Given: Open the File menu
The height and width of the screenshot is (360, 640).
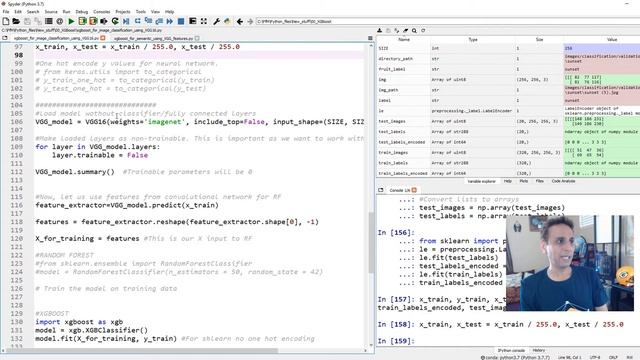Looking at the screenshot, I should point(6,12).
